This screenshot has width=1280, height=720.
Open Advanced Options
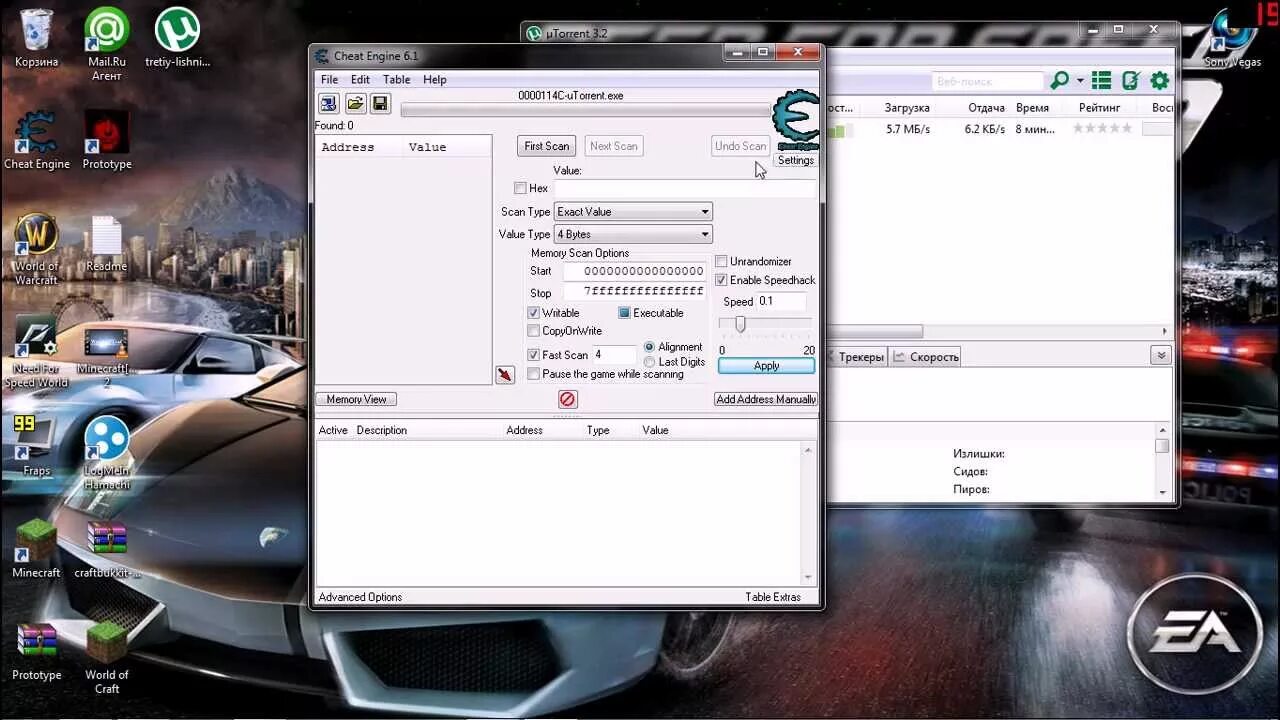pos(360,597)
